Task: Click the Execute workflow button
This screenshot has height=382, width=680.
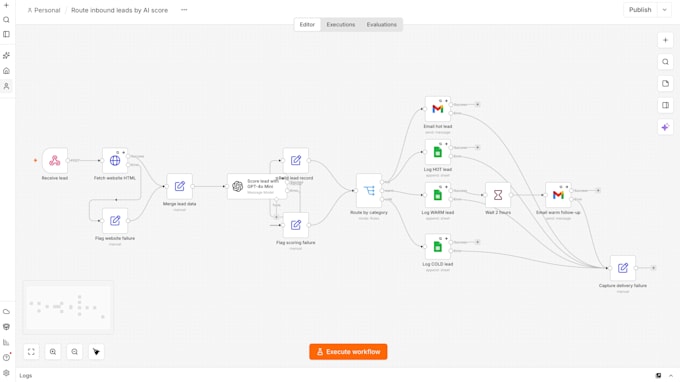Action: pyautogui.click(x=348, y=352)
